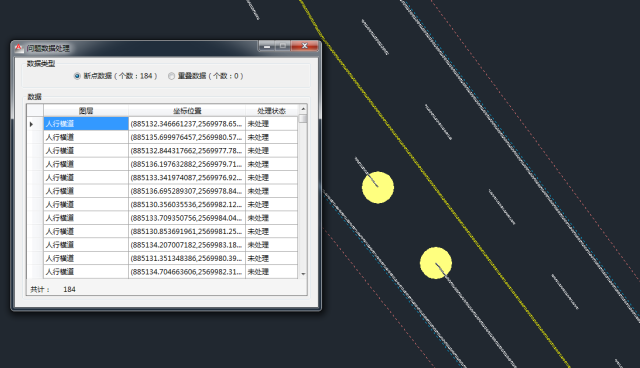
Task: Click the scrollbar down arrow in the data table
Action: tap(303, 274)
